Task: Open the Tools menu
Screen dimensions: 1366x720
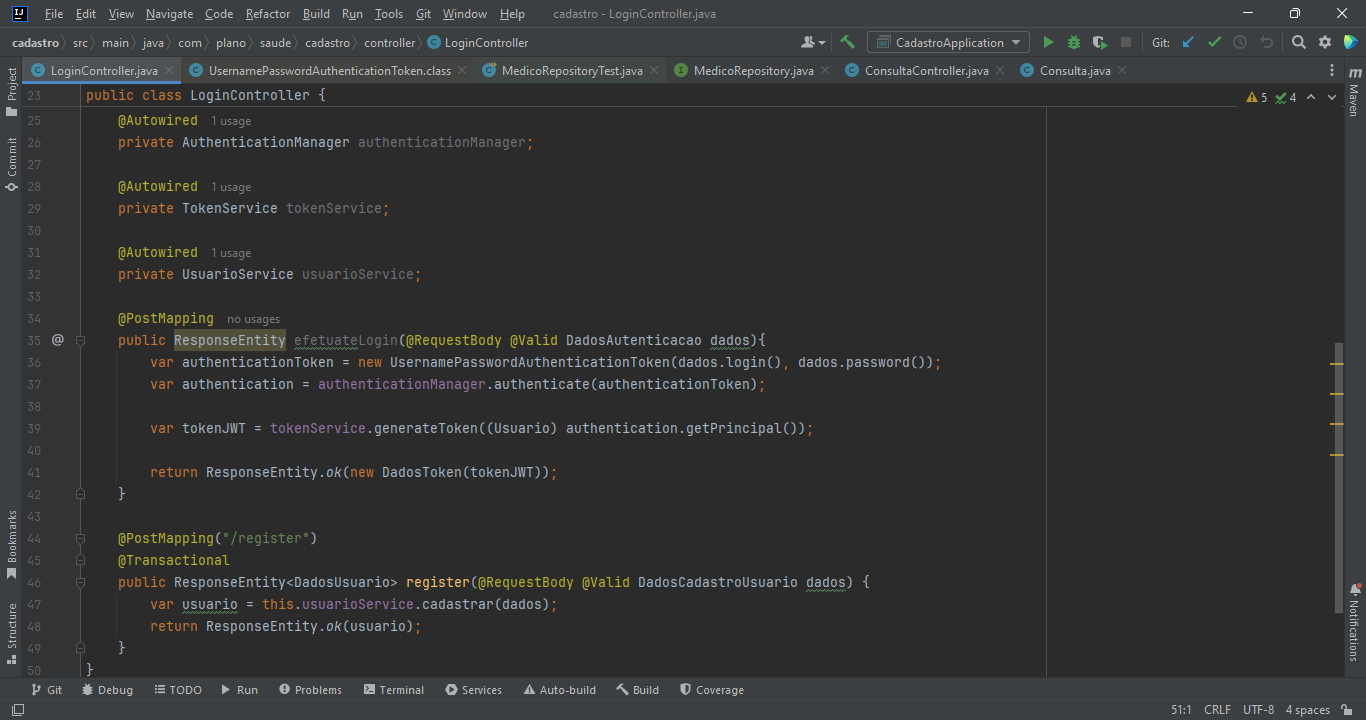Action: (389, 14)
